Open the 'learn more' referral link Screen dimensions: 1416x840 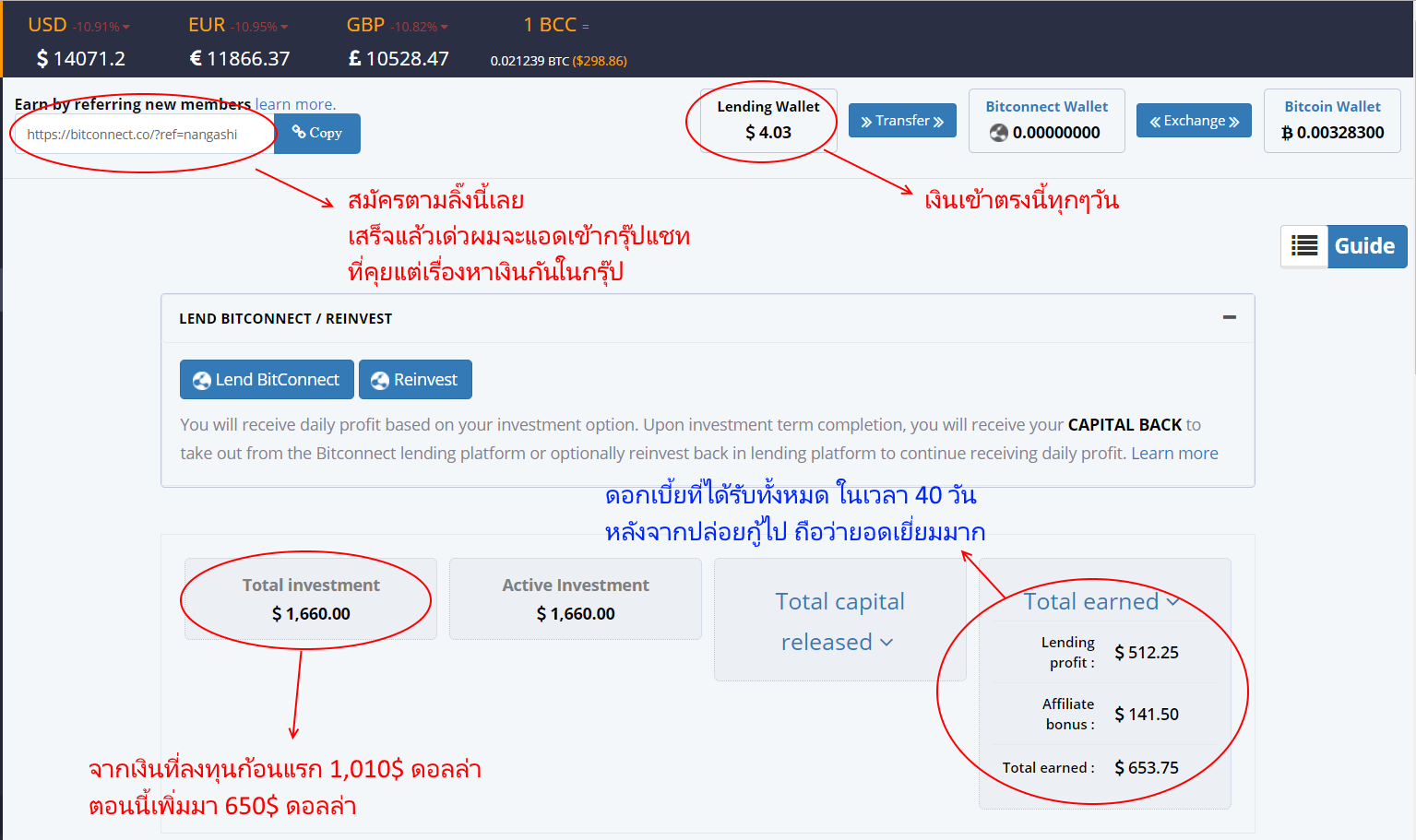295,104
